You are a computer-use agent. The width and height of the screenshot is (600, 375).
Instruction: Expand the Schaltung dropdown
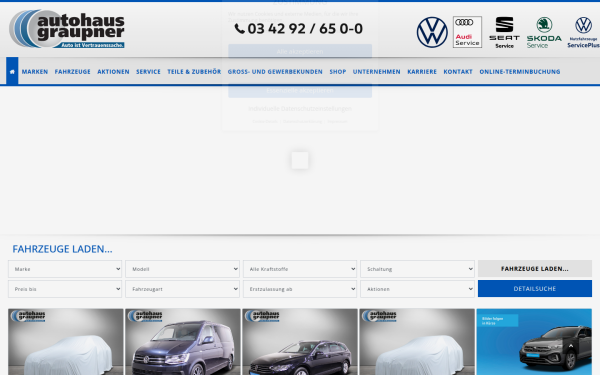417,269
